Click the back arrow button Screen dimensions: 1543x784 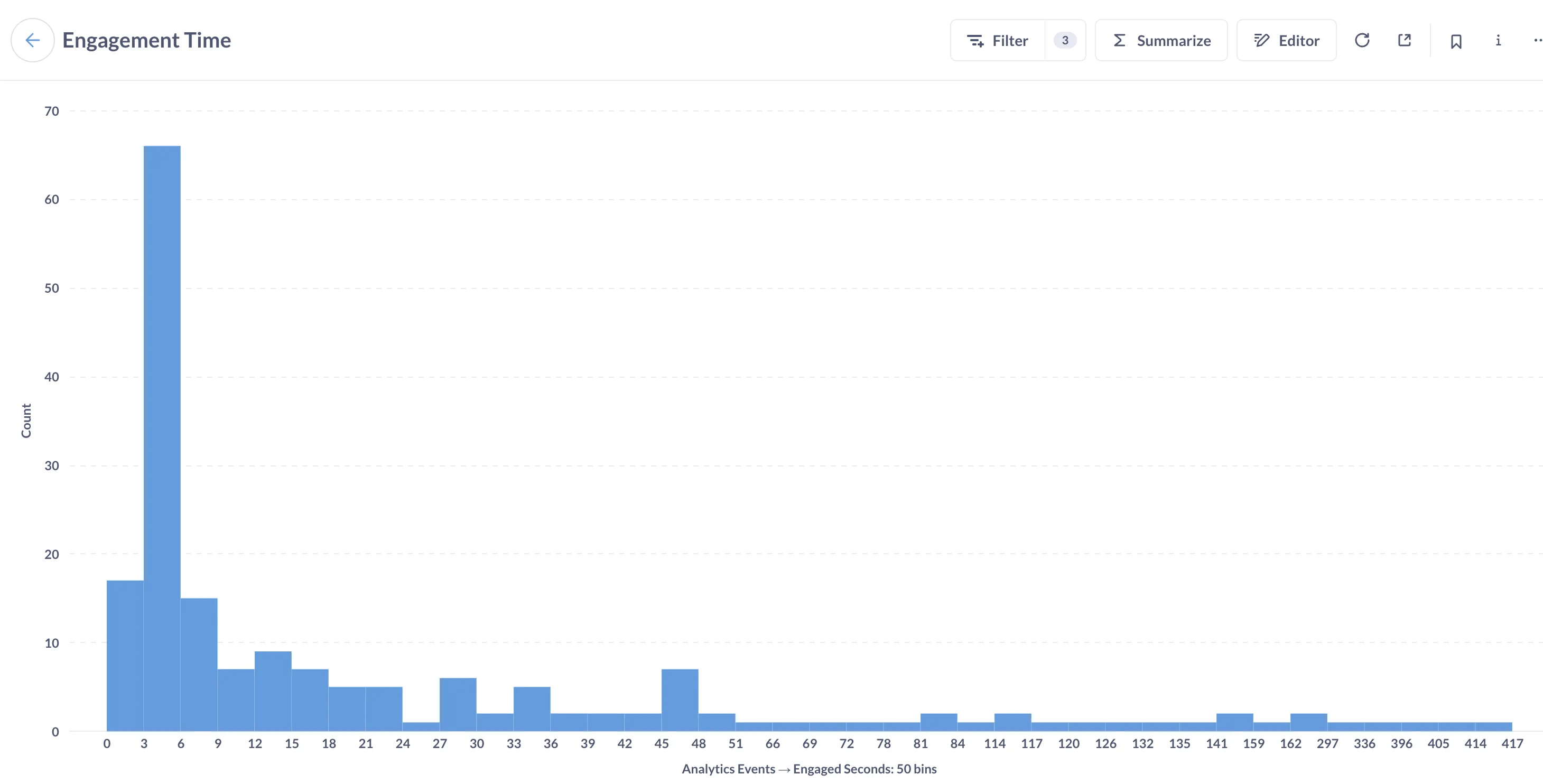pyautogui.click(x=32, y=40)
